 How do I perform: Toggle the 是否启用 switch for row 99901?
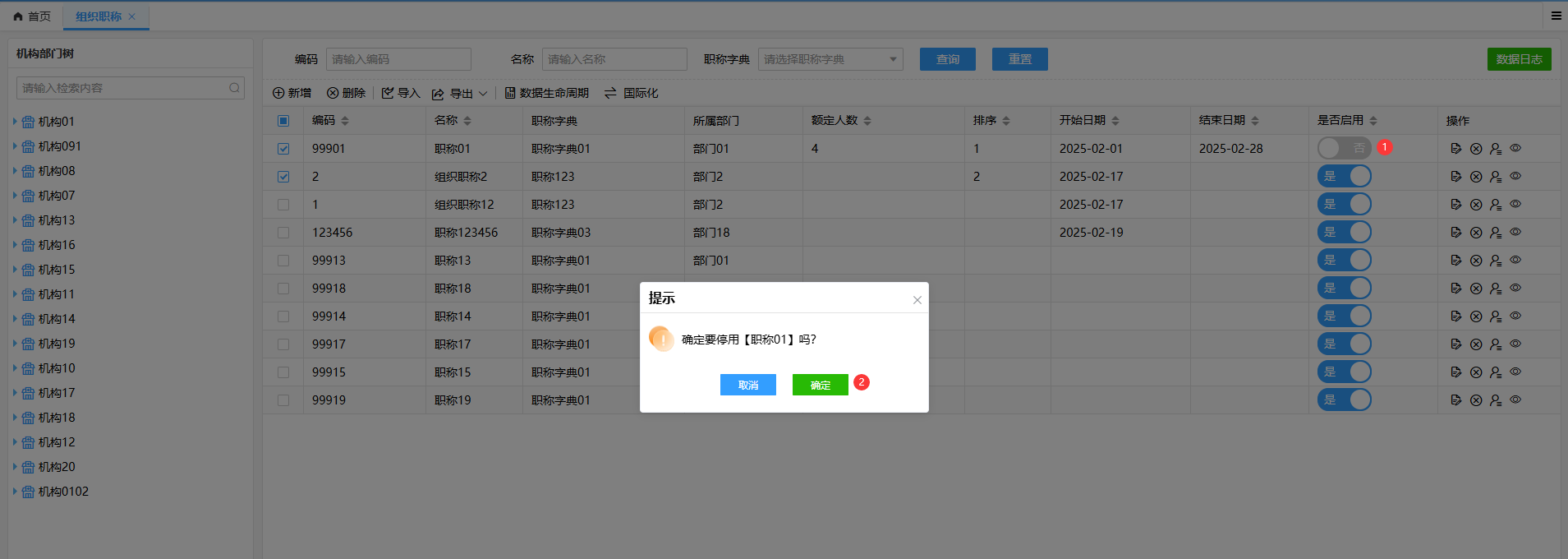coord(1344,148)
